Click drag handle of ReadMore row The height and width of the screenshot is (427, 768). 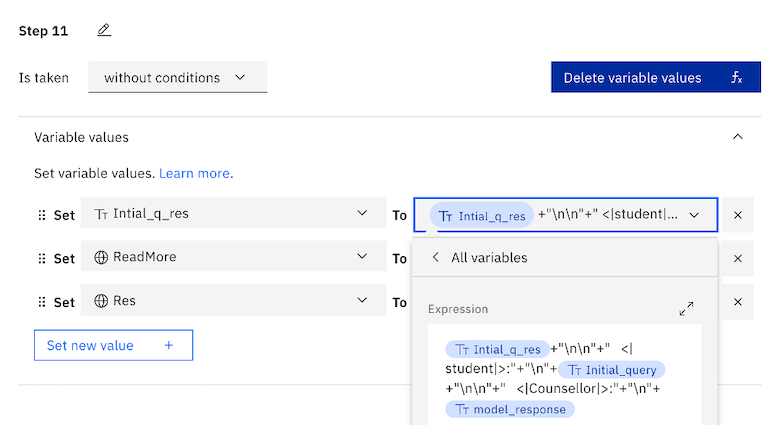click(42, 258)
